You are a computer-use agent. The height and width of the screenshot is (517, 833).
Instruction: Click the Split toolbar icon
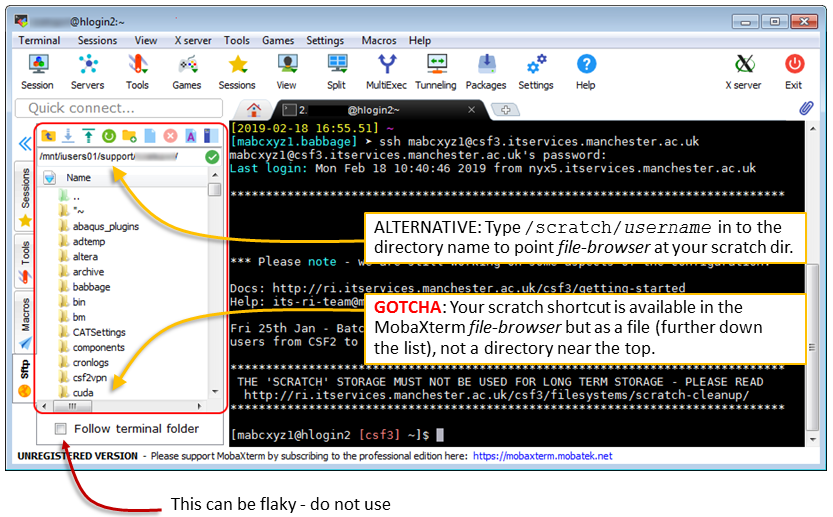point(337,72)
